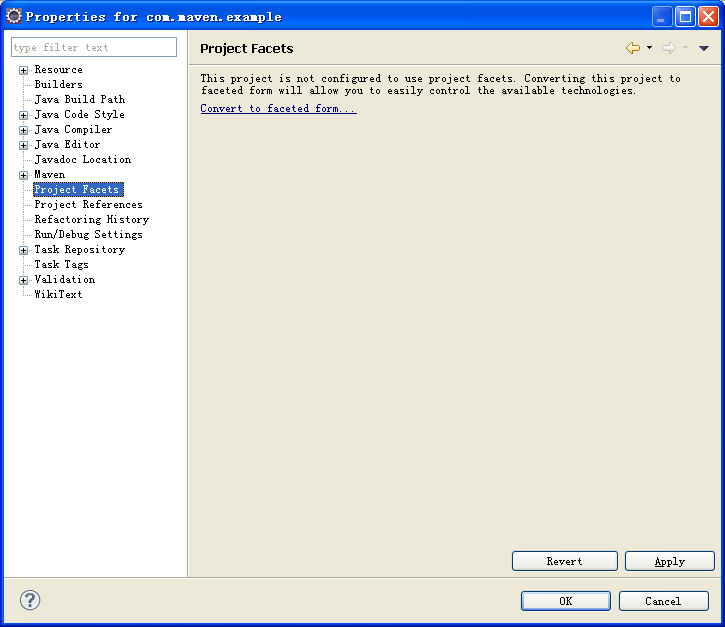
Task: Click the Revert button
Action: pyautogui.click(x=565, y=561)
